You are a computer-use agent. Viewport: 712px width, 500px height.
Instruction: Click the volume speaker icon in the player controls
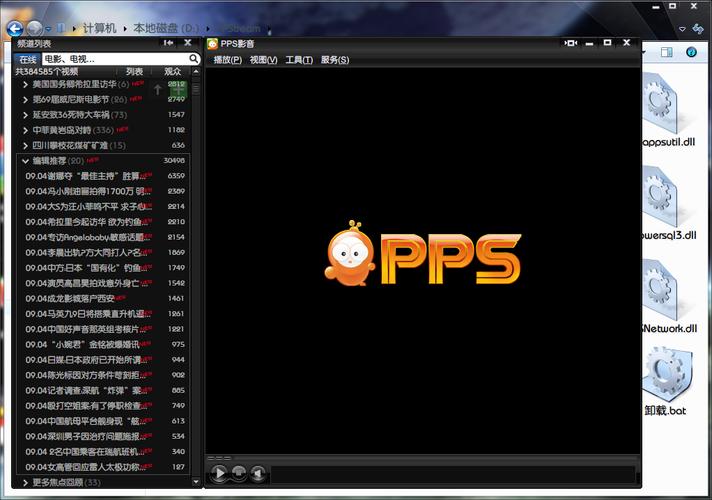pyautogui.click(x=258, y=473)
